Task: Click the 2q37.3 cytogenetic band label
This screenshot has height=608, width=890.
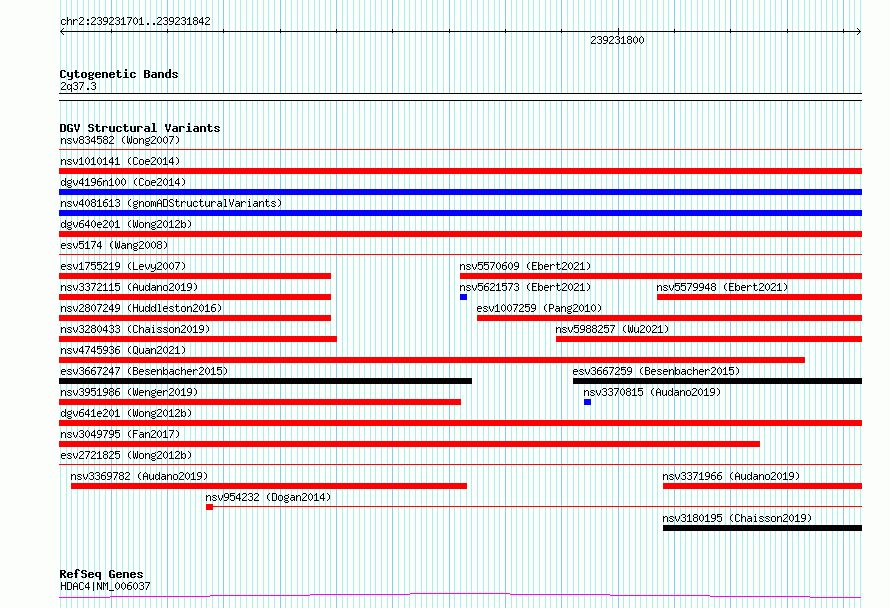Action: click(x=78, y=86)
